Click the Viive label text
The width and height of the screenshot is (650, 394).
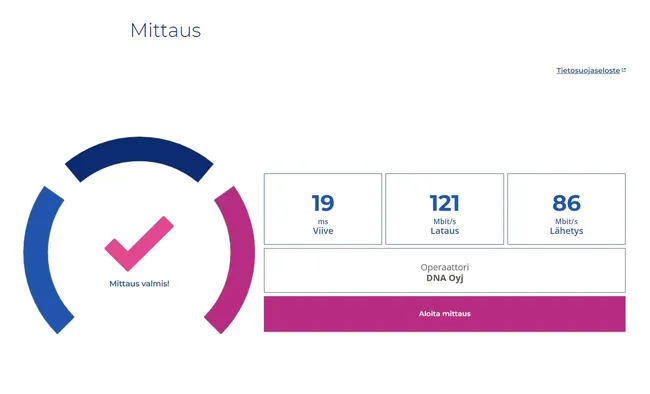tap(323, 231)
